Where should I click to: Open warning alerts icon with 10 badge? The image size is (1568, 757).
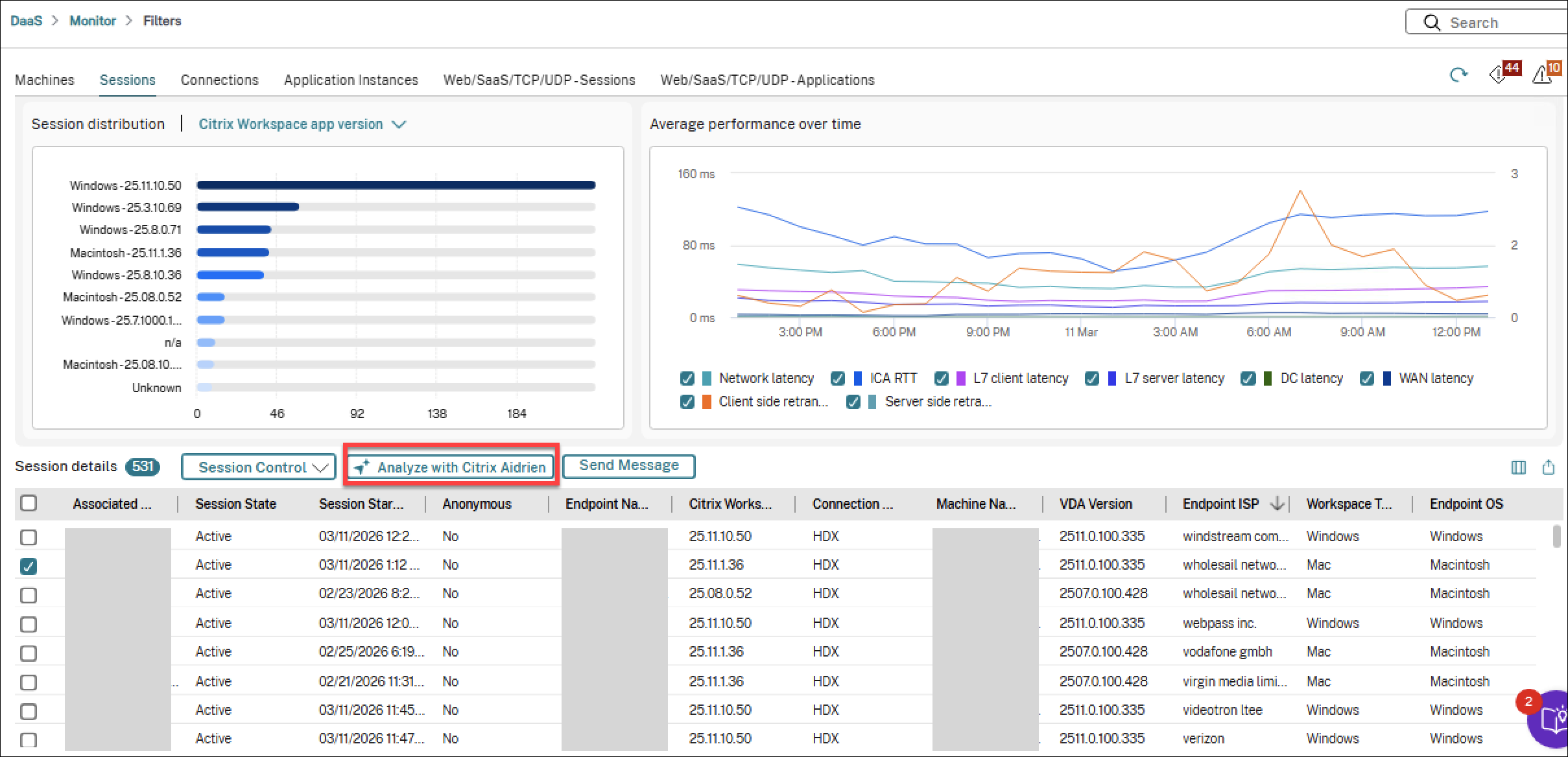click(1547, 73)
